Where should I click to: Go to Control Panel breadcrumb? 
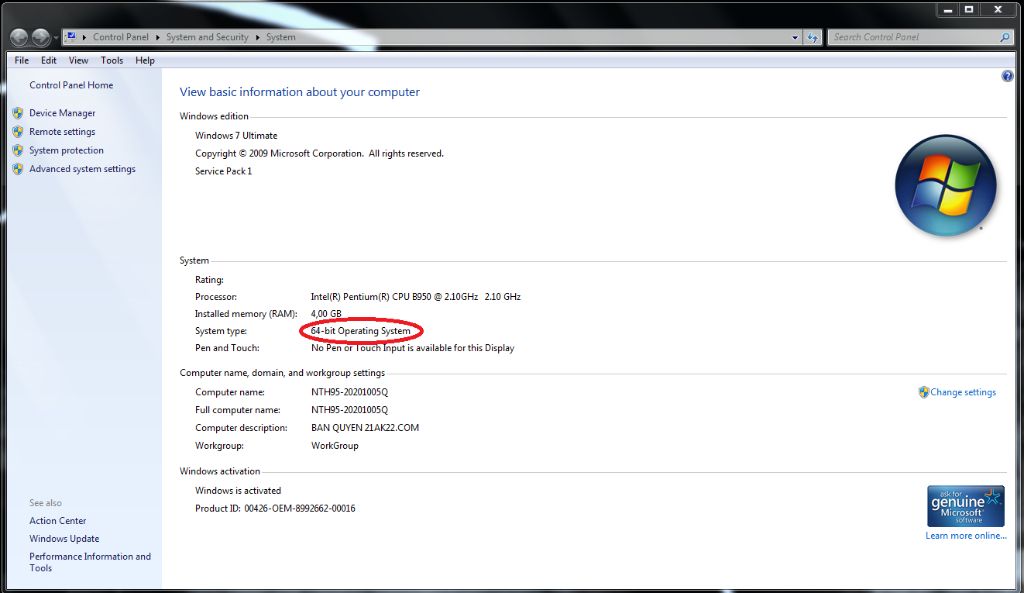pos(121,37)
